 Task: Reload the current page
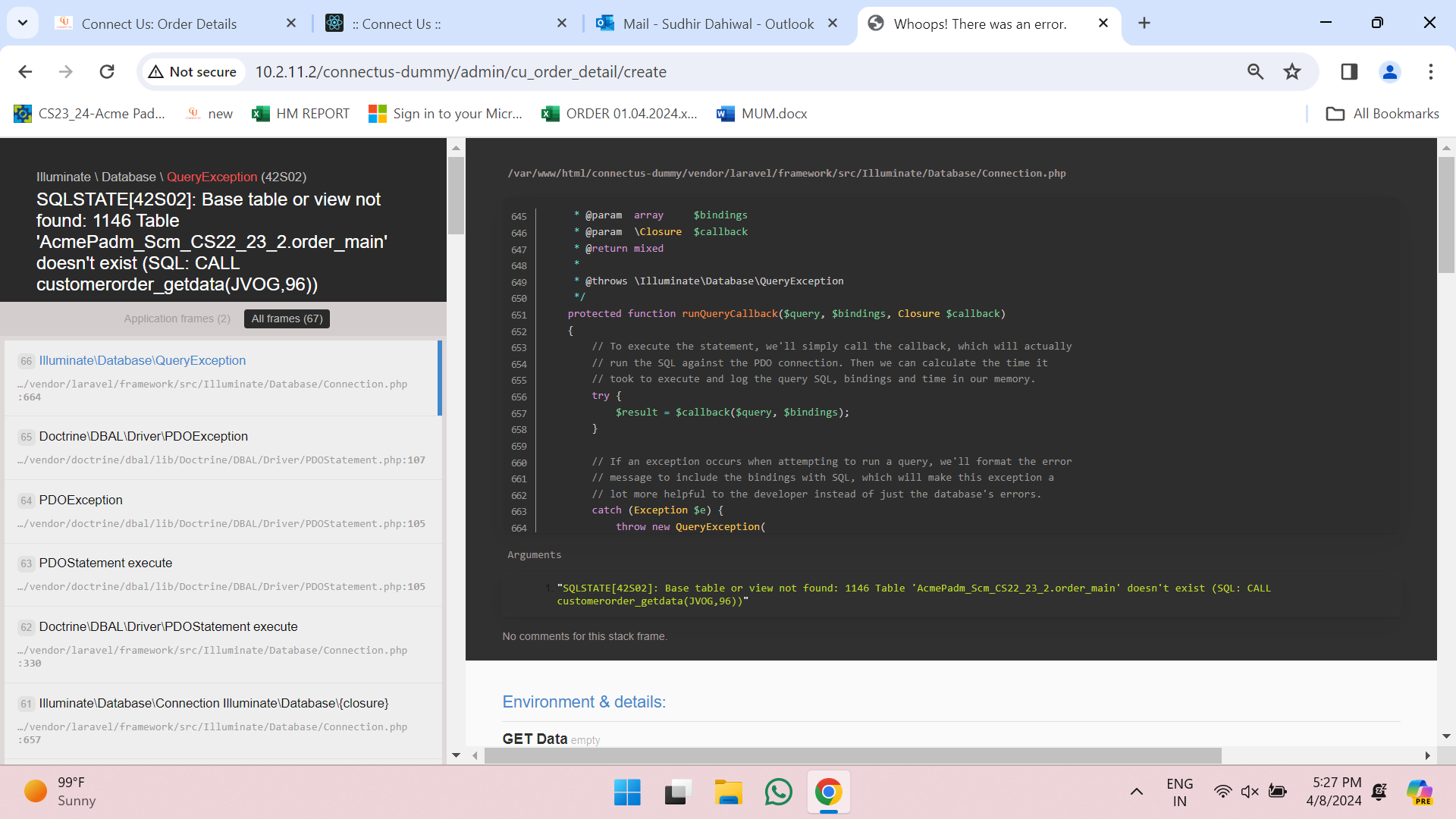pos(107,71)
